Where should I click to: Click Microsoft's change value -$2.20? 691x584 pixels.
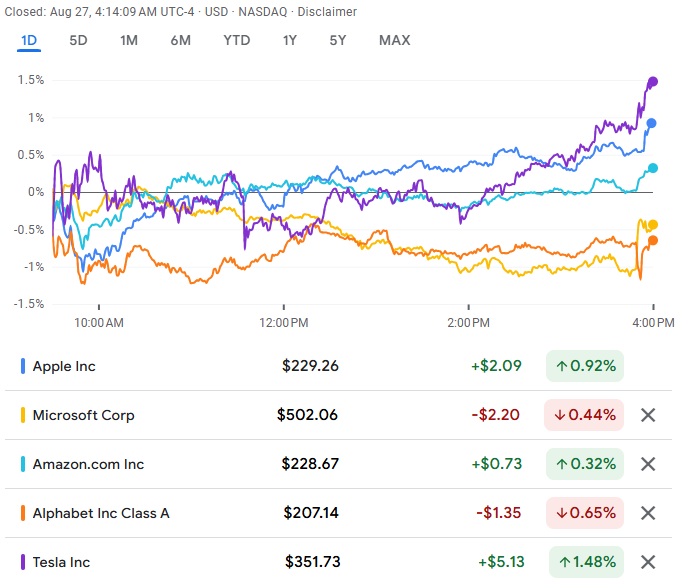point(496,415)
